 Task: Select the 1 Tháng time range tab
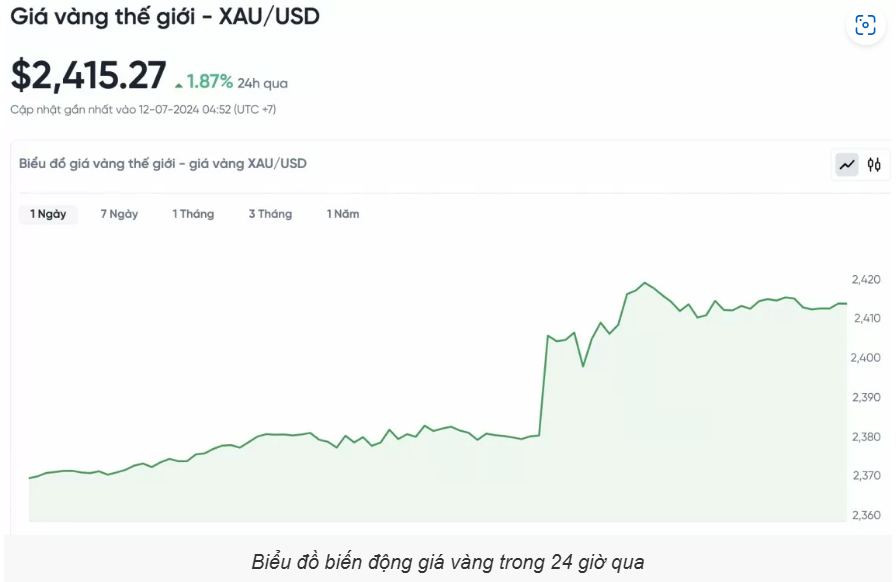(193, 214)
